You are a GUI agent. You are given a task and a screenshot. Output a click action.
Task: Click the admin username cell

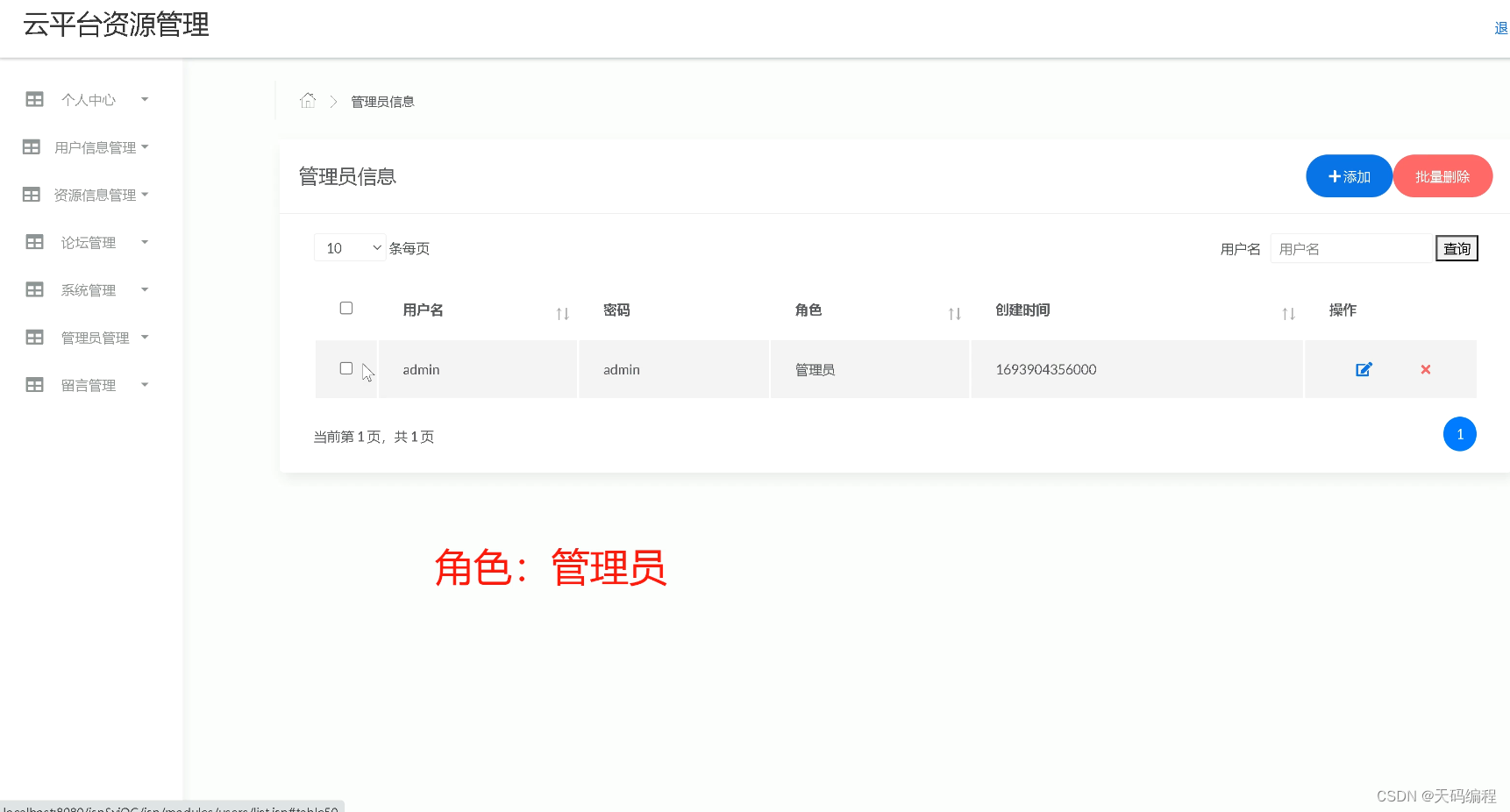478,369
